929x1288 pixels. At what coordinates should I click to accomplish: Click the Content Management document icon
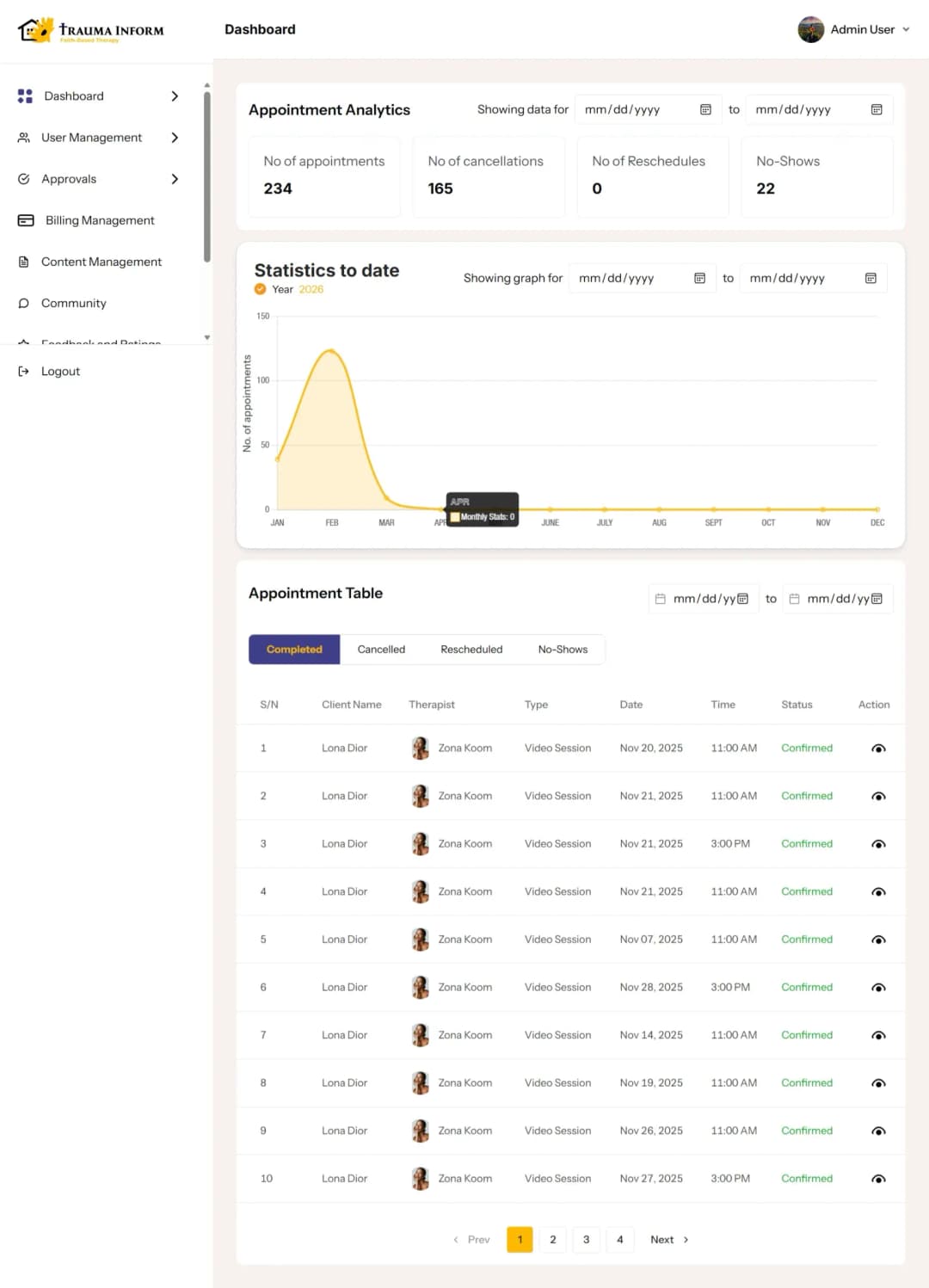point(24,262)
